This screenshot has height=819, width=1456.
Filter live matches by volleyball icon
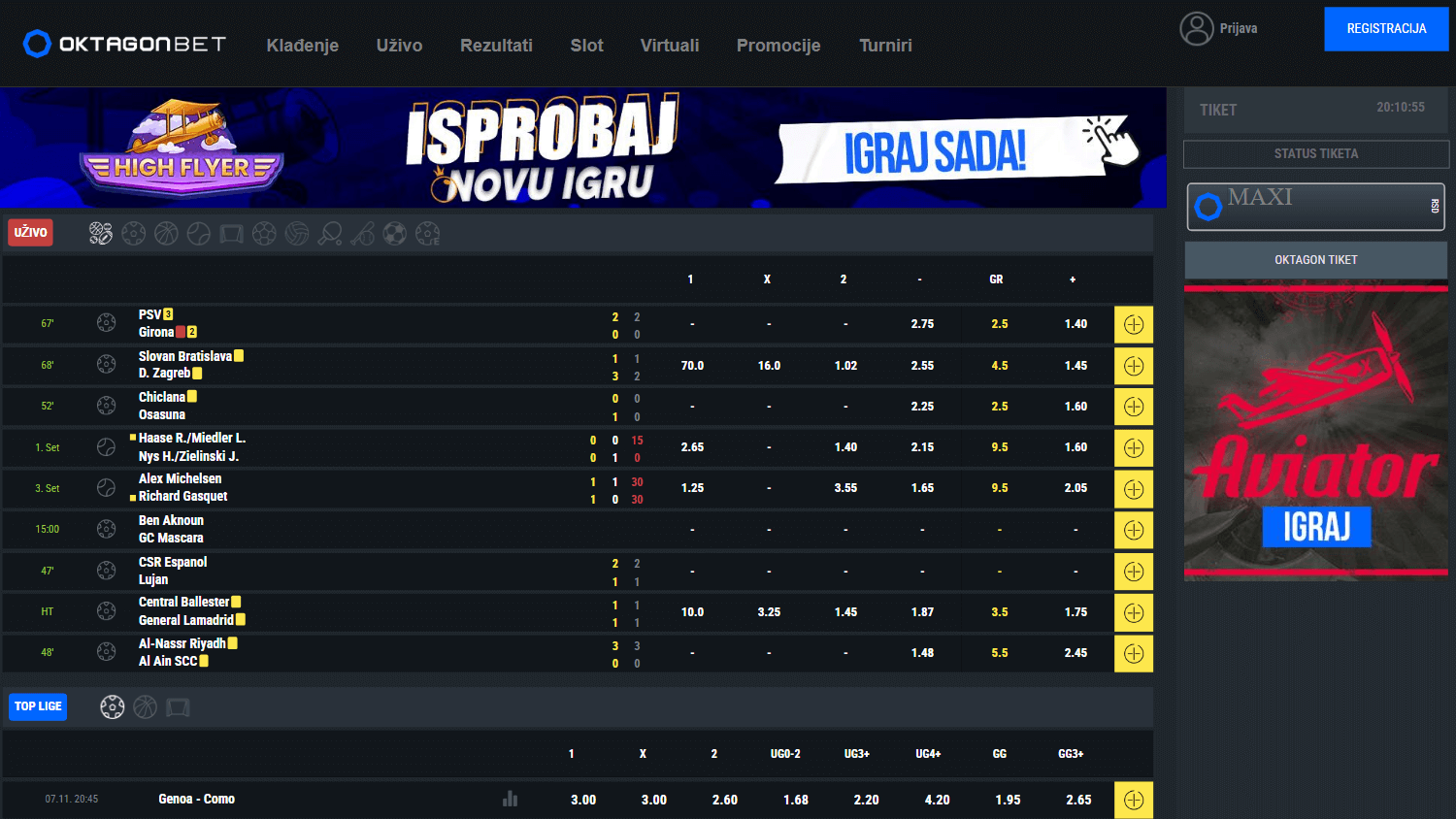pos(297,233)
